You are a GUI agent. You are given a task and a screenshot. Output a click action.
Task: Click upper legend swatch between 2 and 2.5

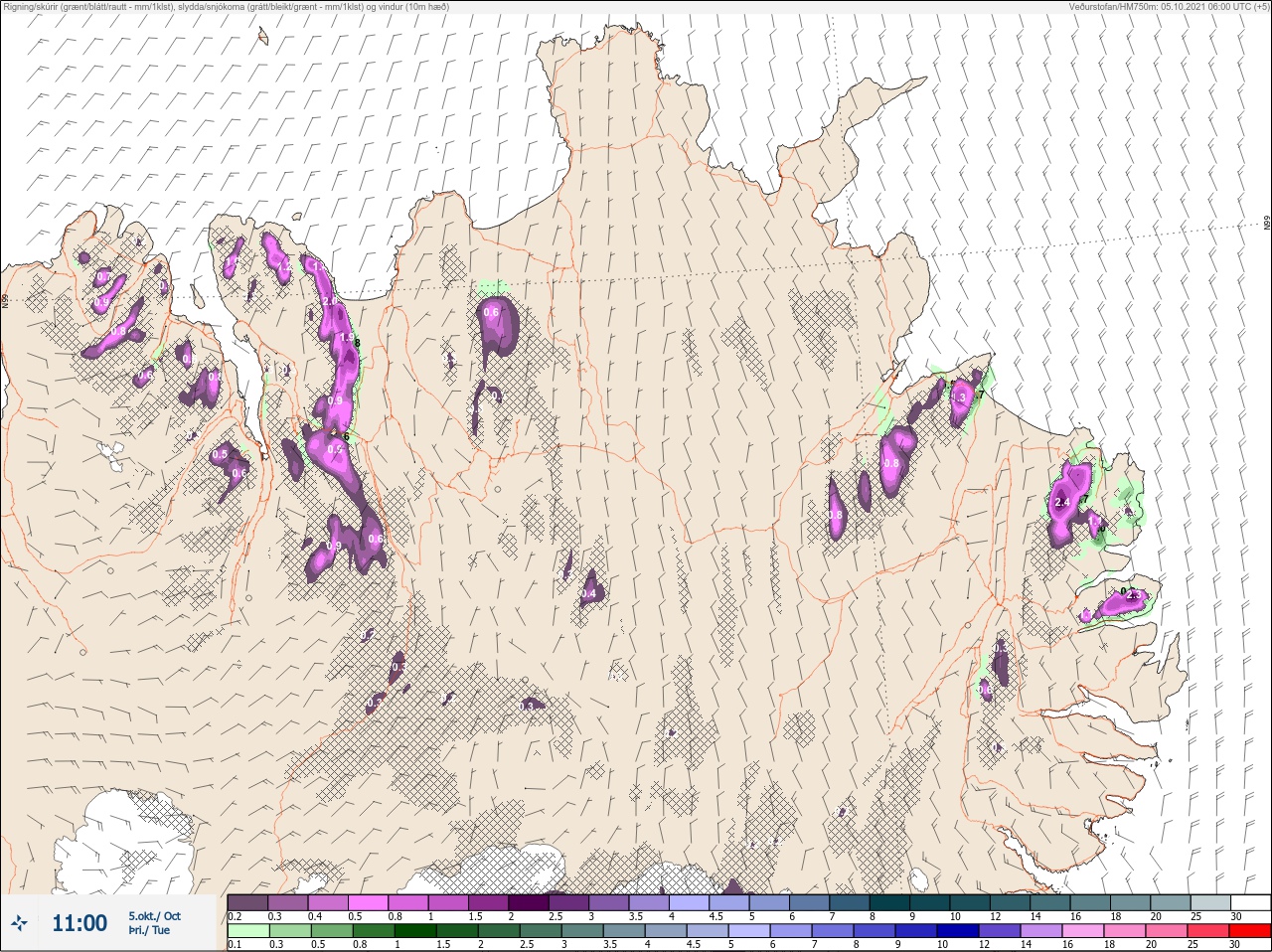(529, 902)
